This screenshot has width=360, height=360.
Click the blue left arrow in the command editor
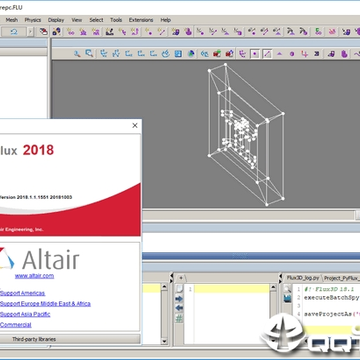pos(179,308)
